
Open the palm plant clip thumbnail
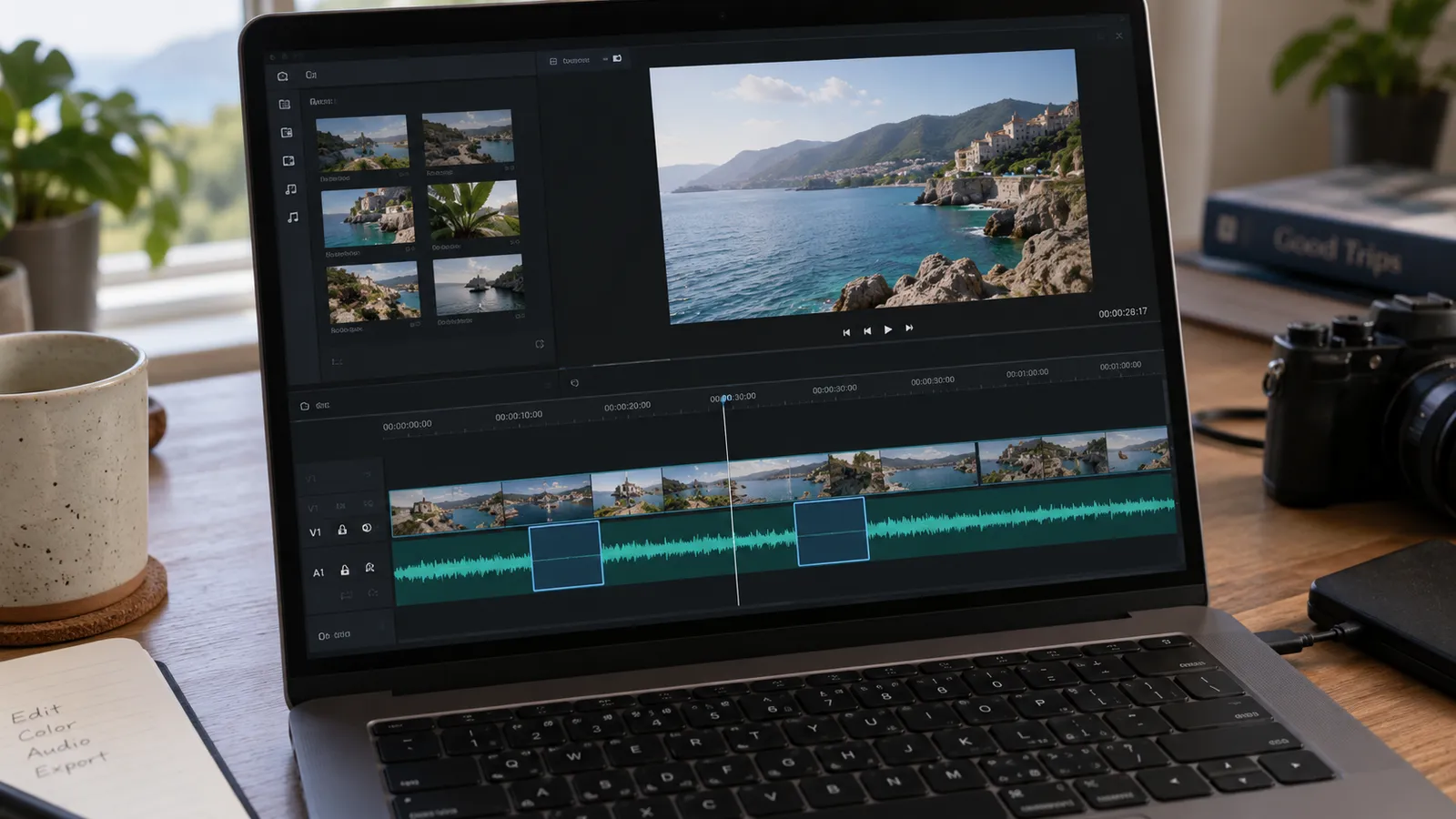[x=473, y=210]
